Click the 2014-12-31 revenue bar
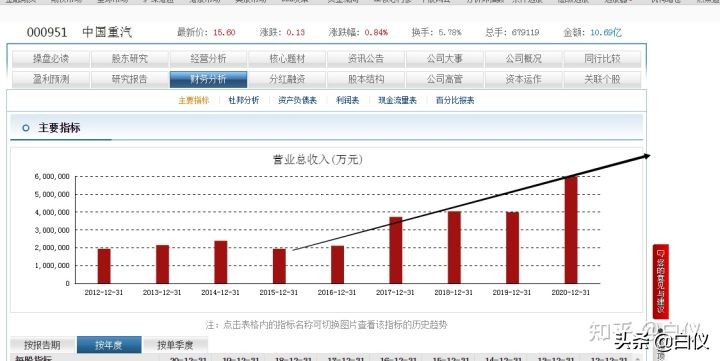The image size is (720, 361). point(221,262)
